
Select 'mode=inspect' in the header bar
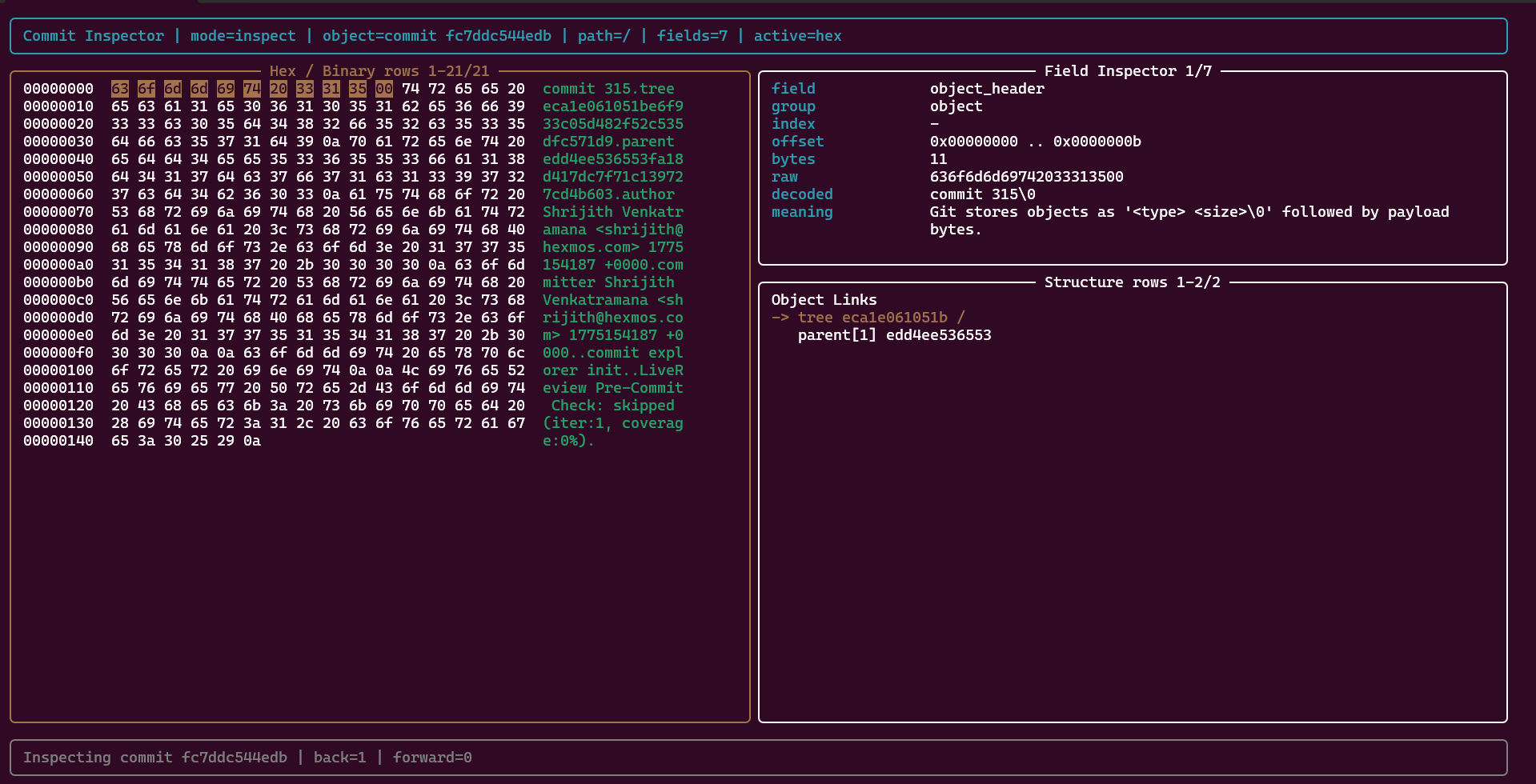243,36
